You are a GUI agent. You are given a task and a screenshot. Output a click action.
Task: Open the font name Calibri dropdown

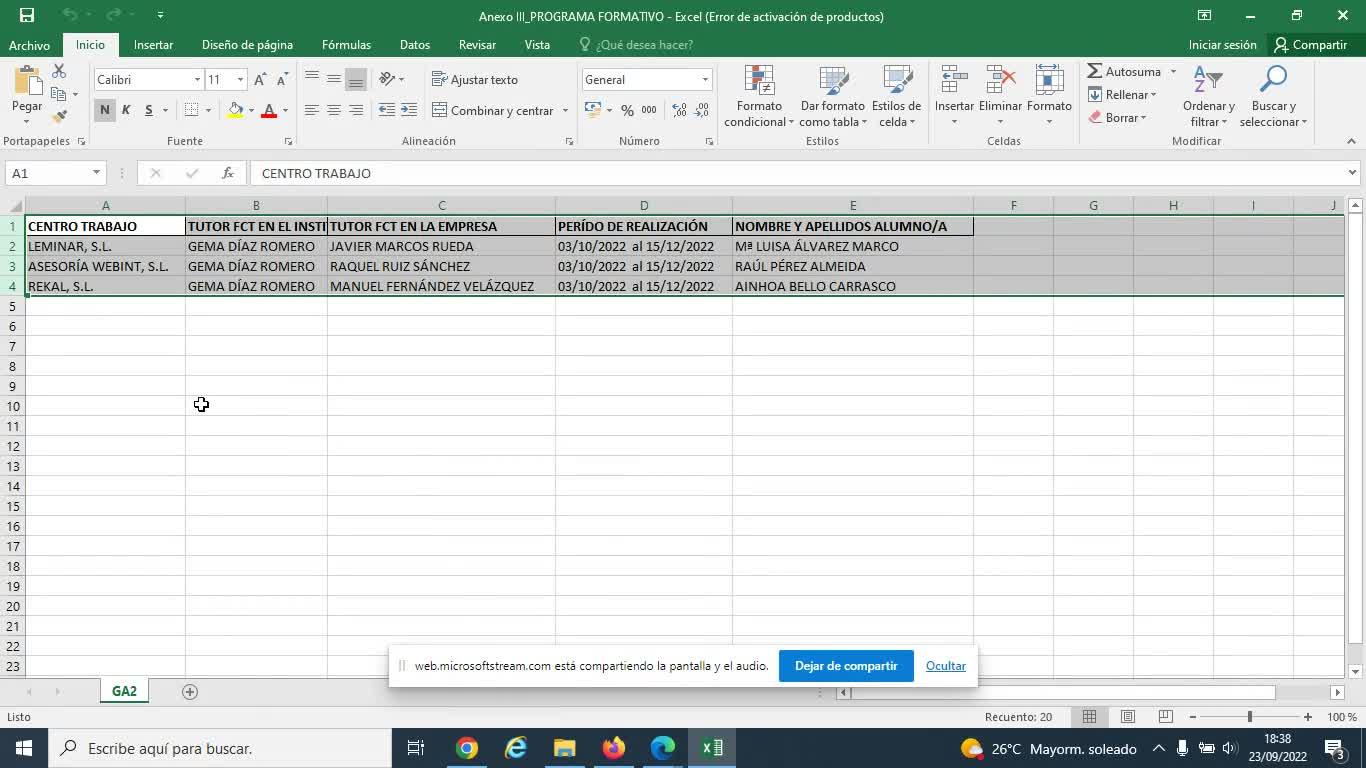click(197, 80)
